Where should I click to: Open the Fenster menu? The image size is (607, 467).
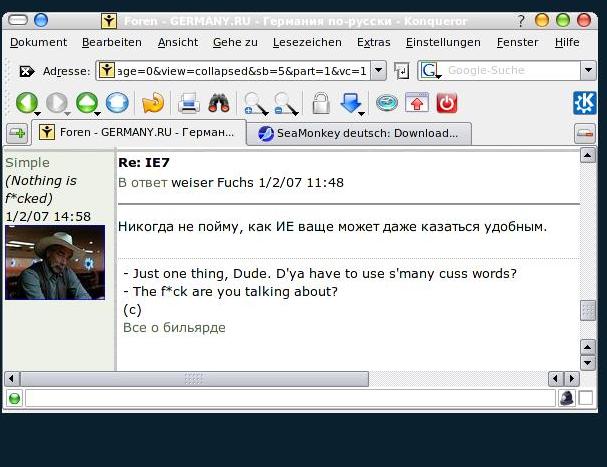[x=517, y=42]
